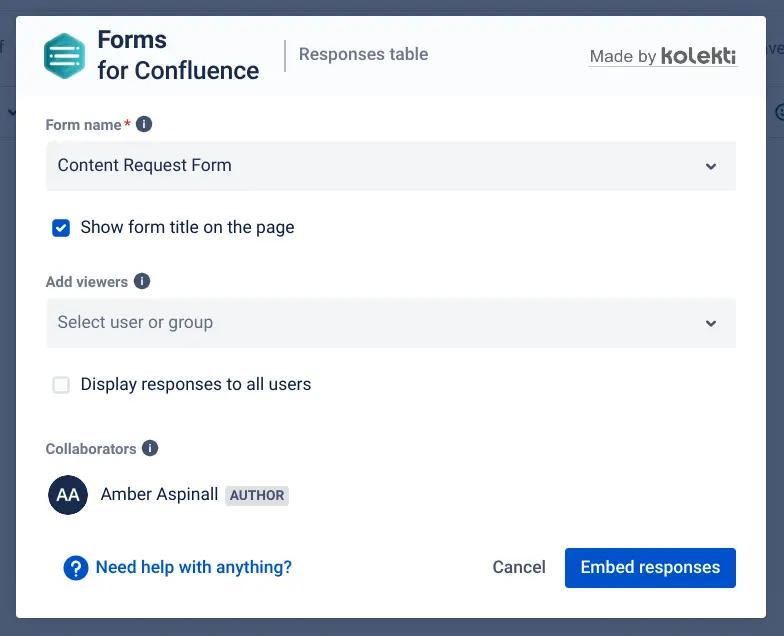
Task: Expand the Form name dropdown chevron
Action: (x=711, y=166)
